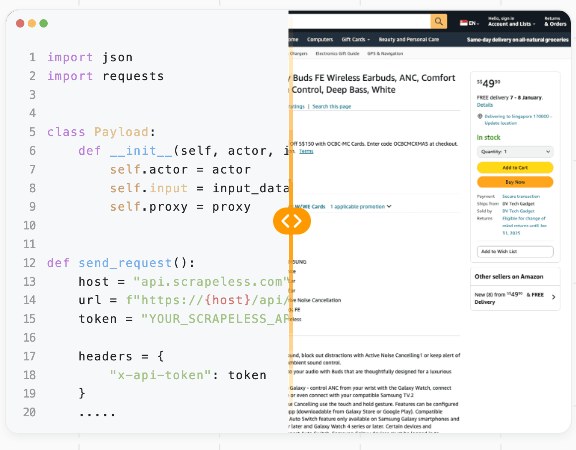
Task: Click the red close dot in code window
Action: (x=20, y=24)
